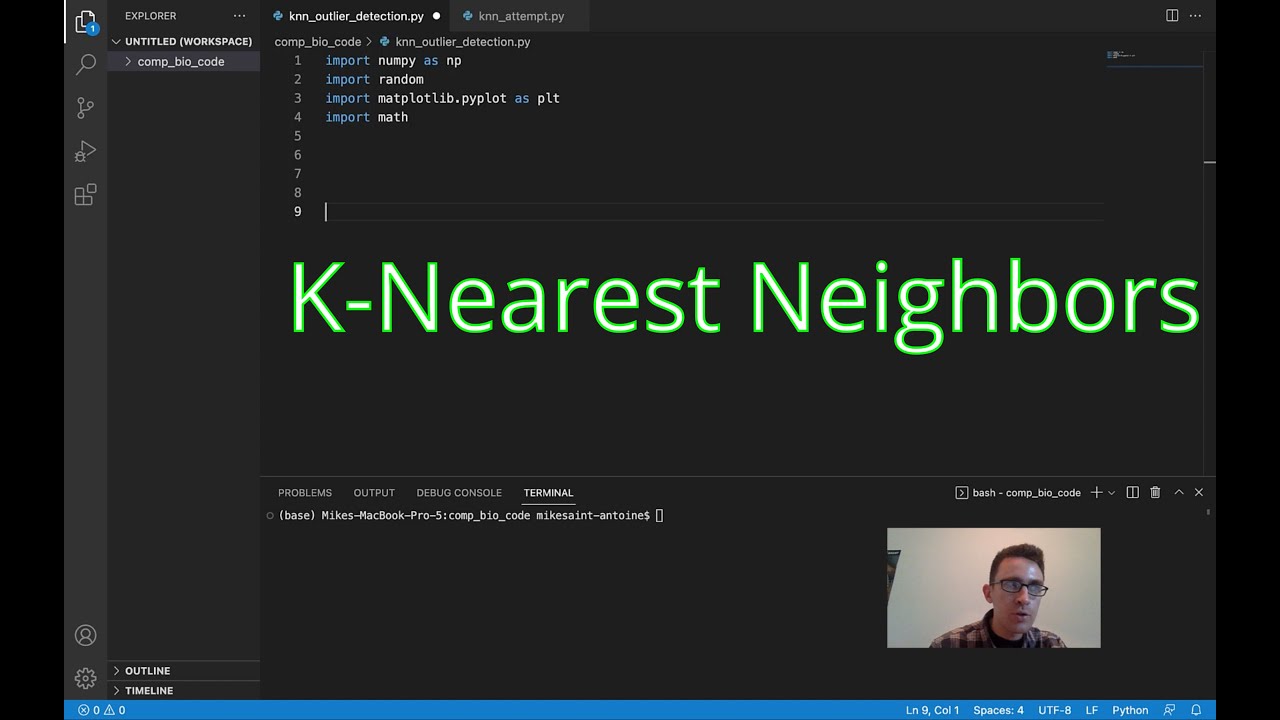
Task: Open the Run and Debug view
Action: [86, 151]
